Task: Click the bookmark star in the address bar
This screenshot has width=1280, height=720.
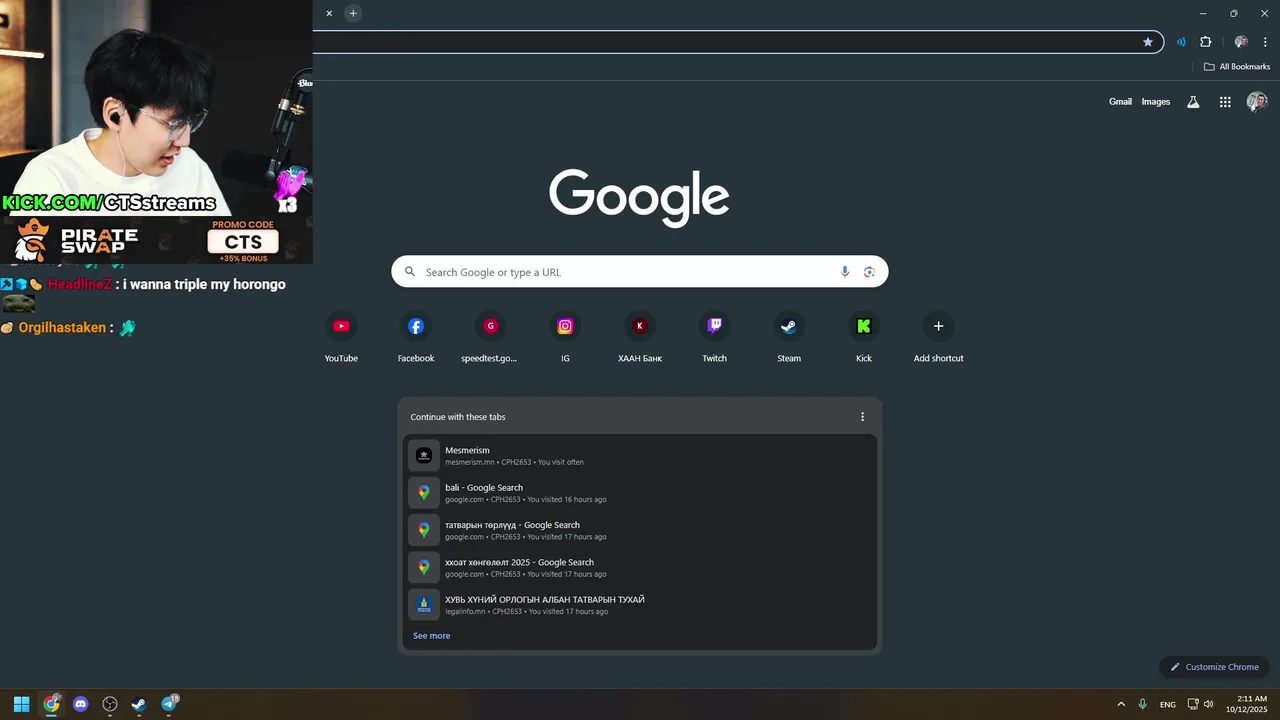Action: tap(1148, 42)
